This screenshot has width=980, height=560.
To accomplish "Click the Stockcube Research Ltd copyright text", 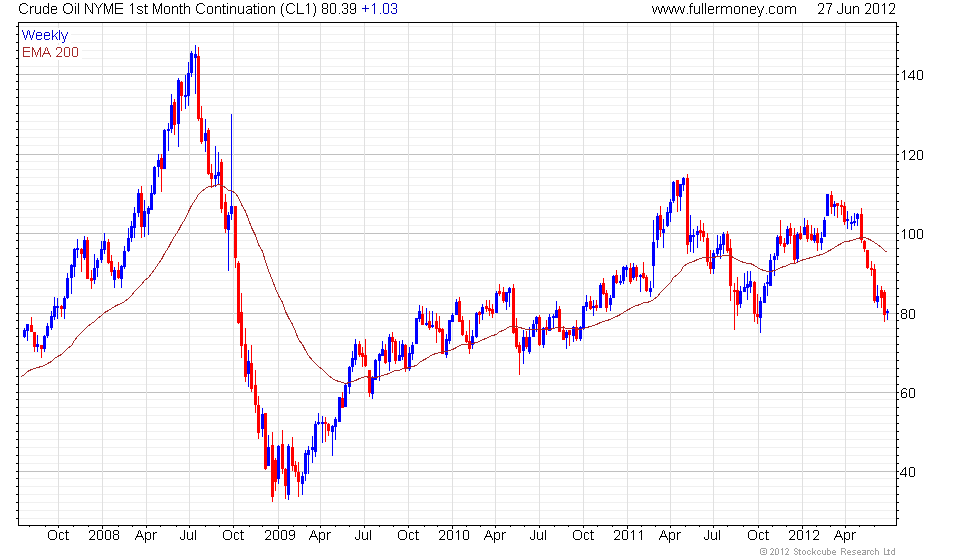I will pos(828,552).
